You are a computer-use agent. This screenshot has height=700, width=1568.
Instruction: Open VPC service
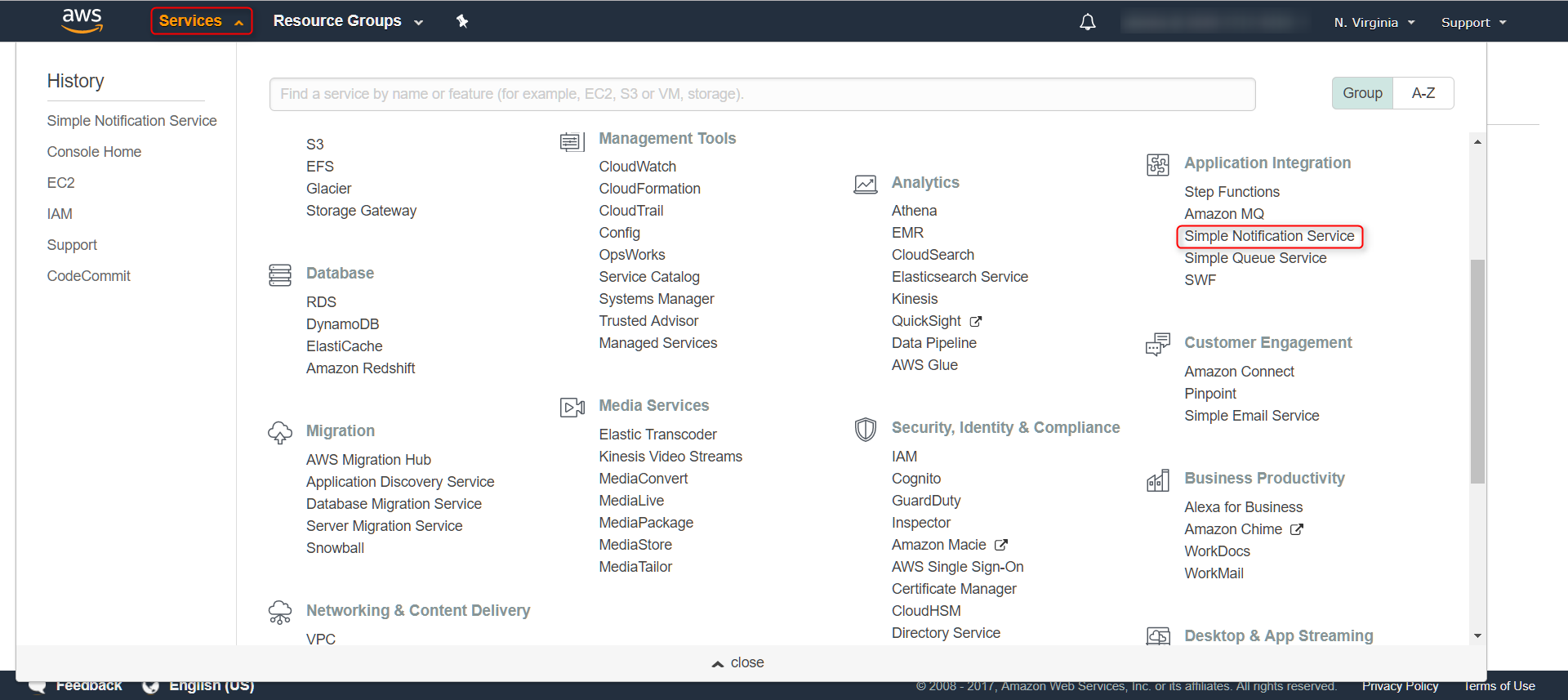click(x=321, y=640)
